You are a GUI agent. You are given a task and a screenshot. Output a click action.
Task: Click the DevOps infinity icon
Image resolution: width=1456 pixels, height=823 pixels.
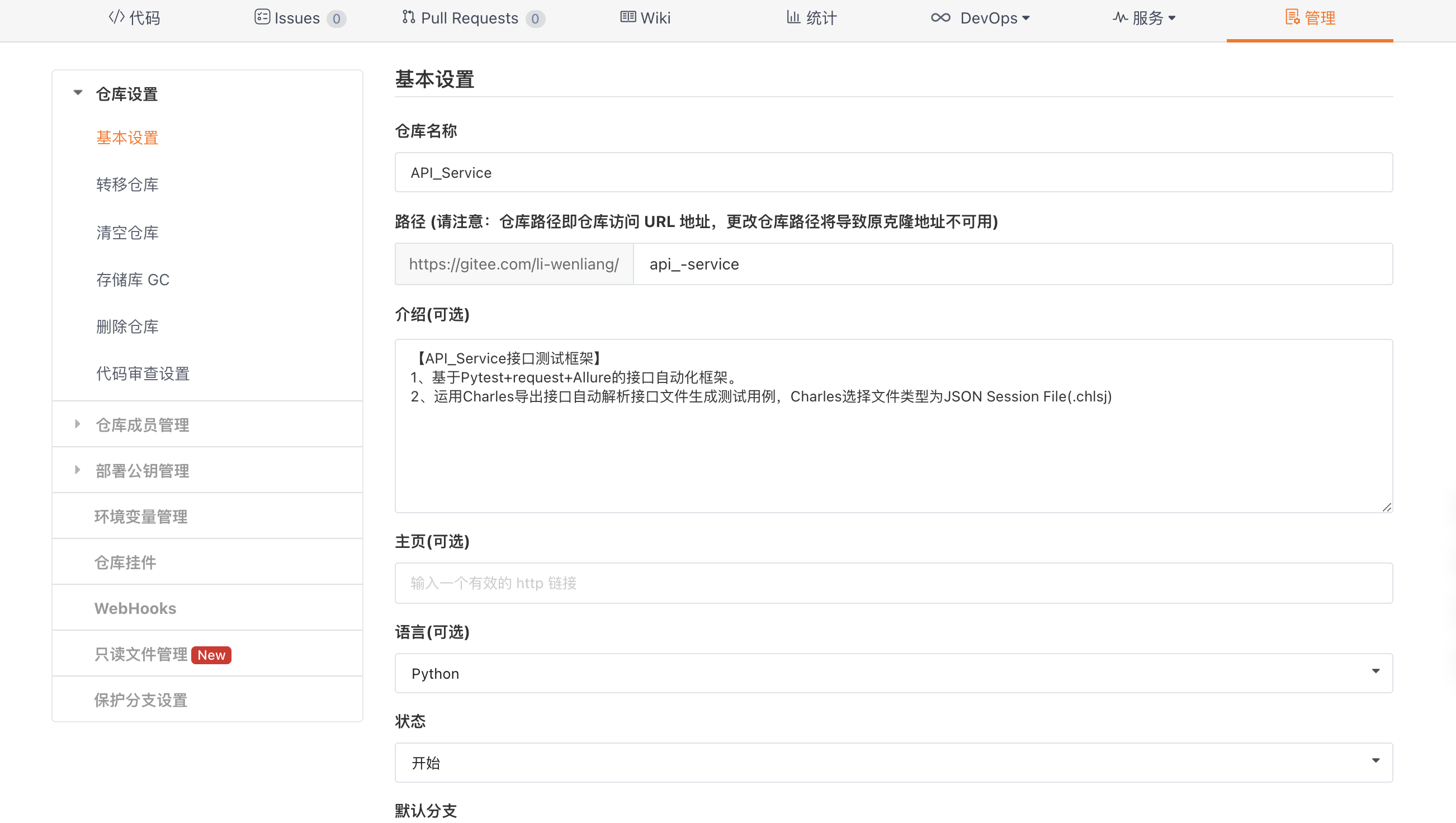[x=940, y=17]
